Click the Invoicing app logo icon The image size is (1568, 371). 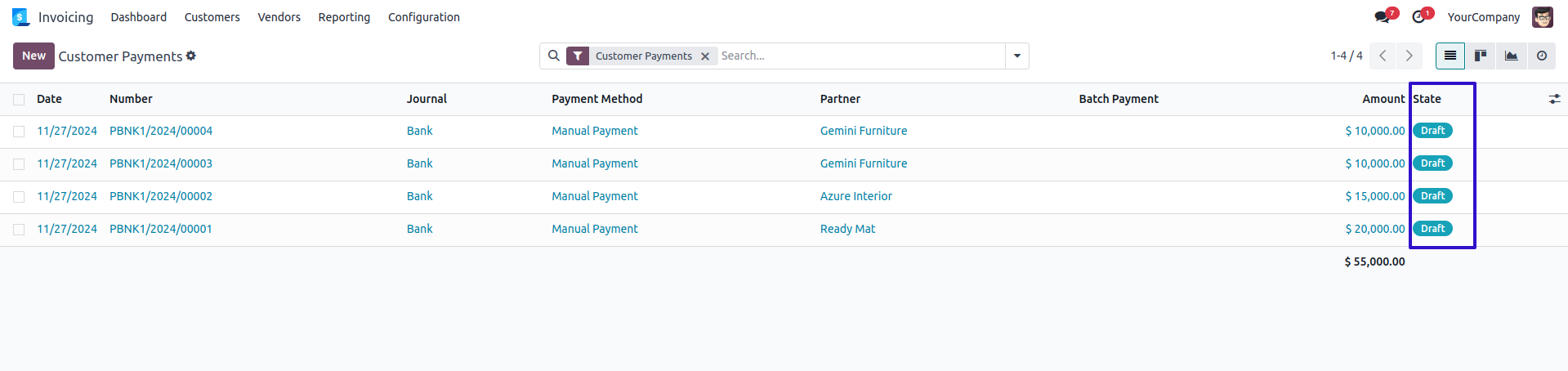point(20,17)
